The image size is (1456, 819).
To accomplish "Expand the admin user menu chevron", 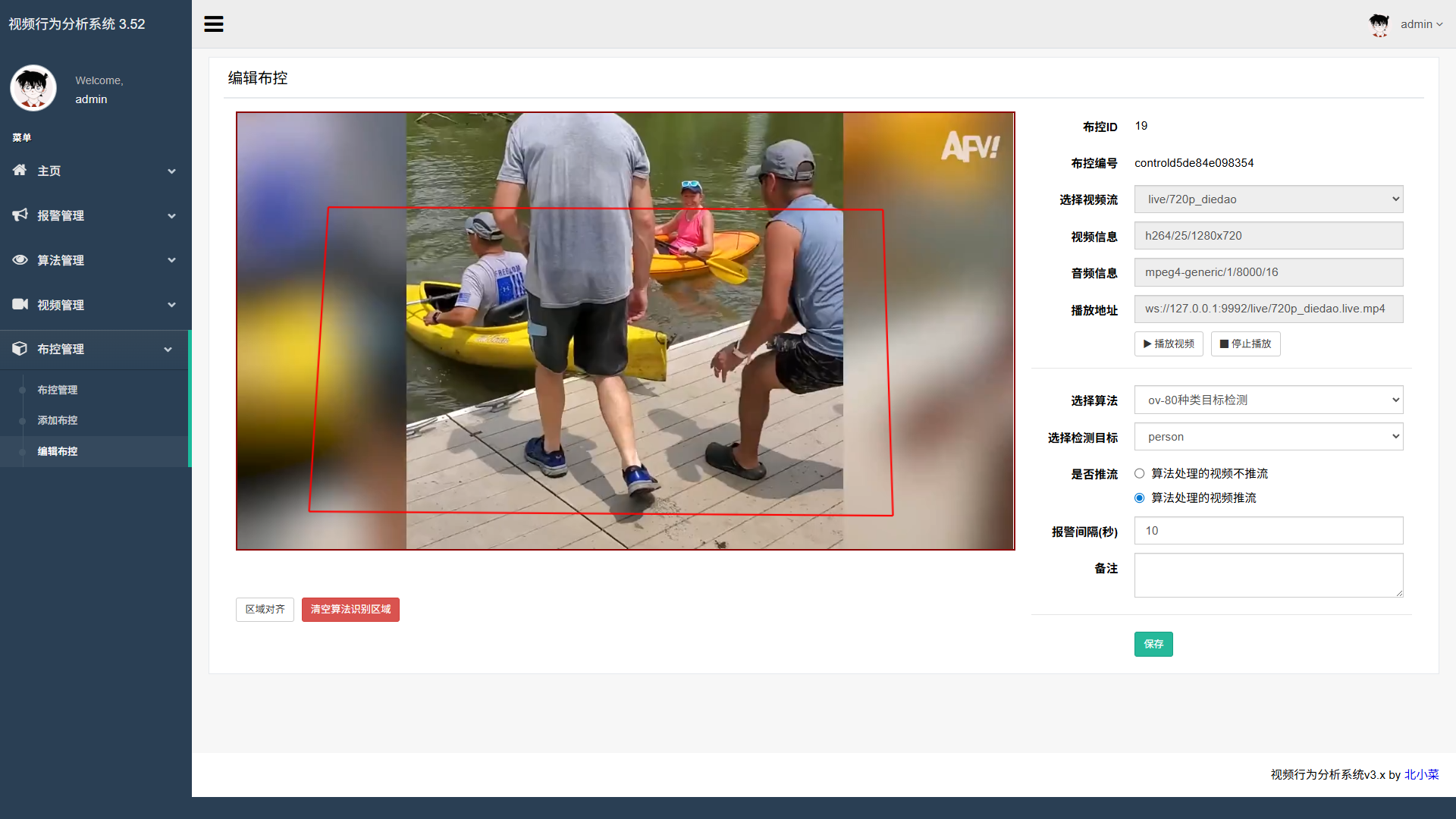I will tap(1439, 24).
